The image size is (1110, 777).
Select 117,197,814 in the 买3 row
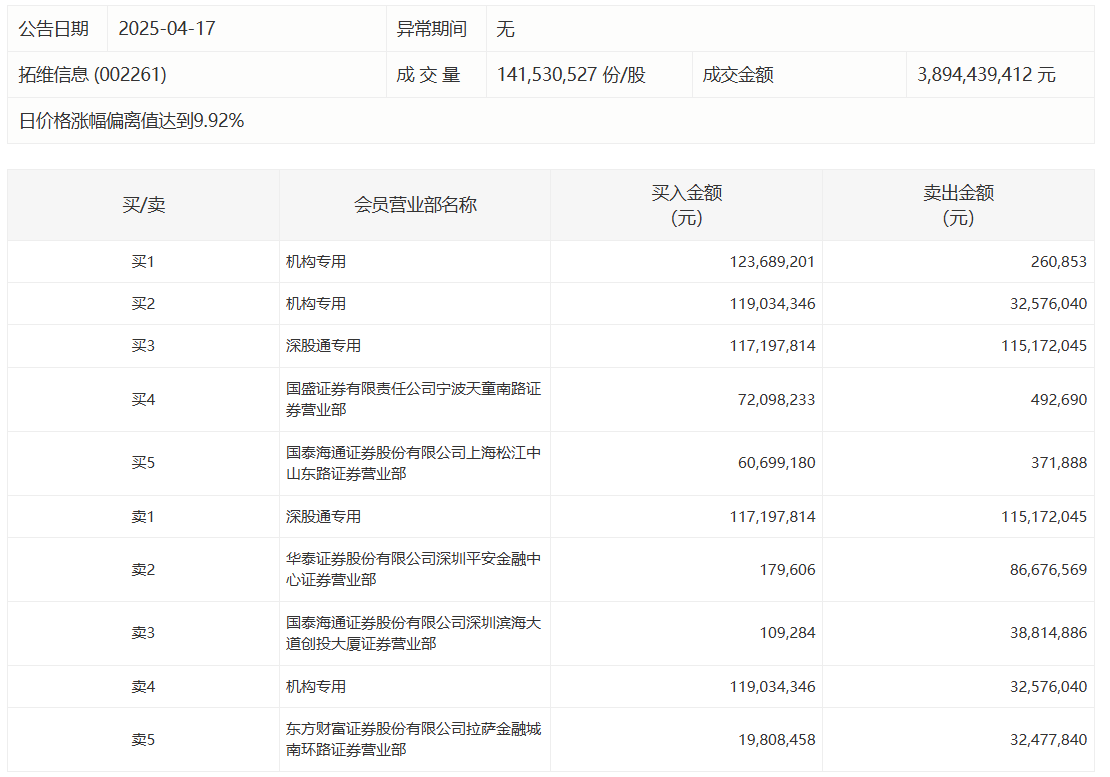(x=772, y=345)
